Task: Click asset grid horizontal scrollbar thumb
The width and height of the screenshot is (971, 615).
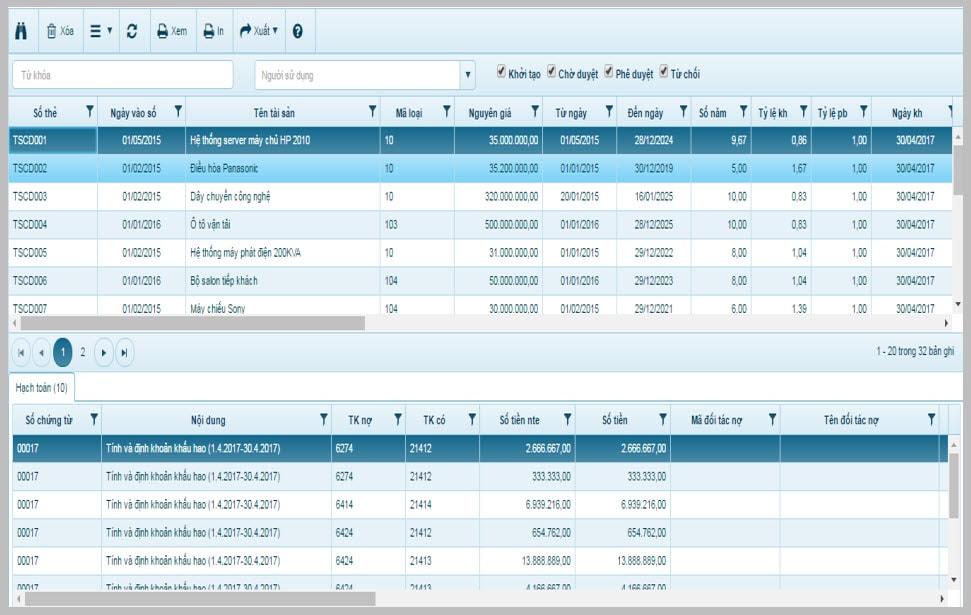Action: pyautogui.click(x=193, y=323)
